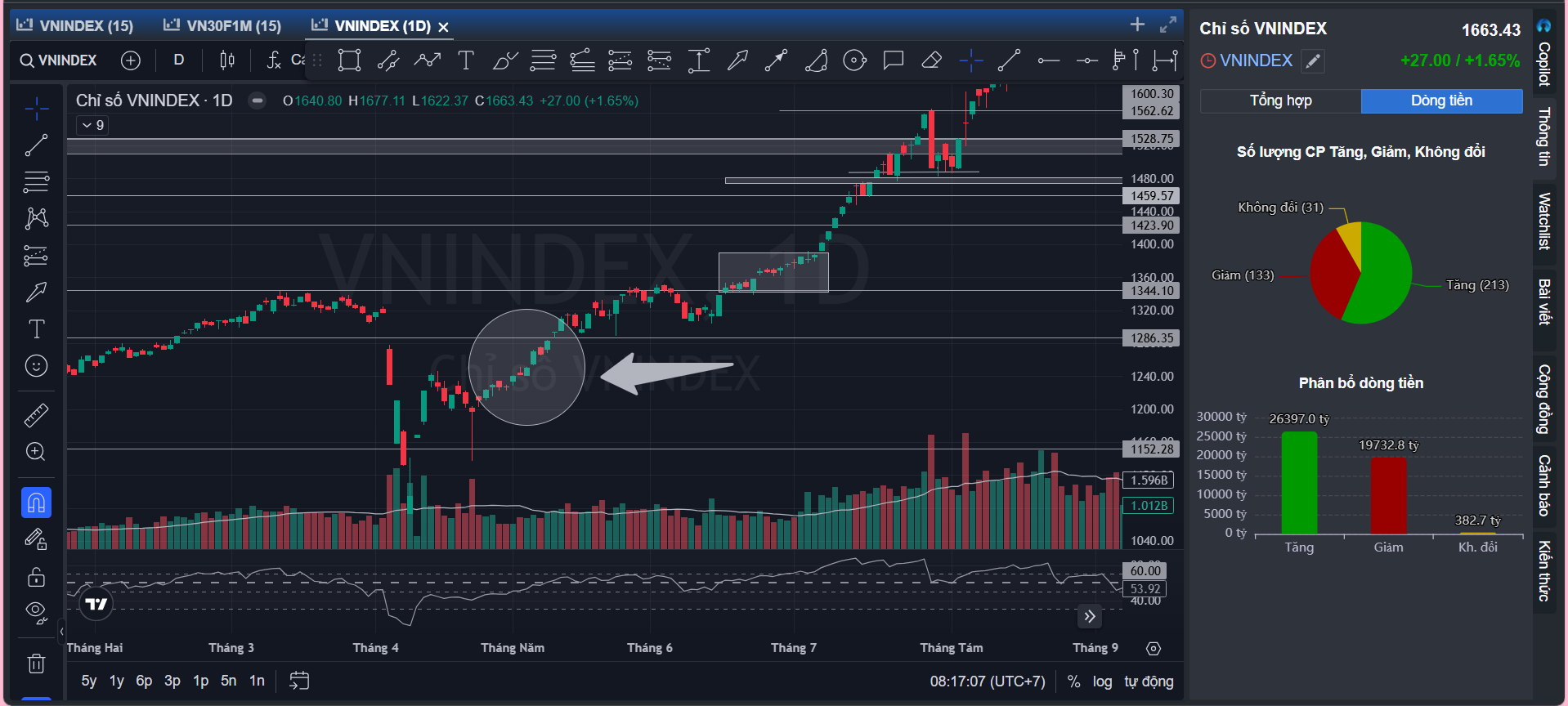Open the candlestick chart style dropdown
The width and height of the screenshot is (1568, 706).
tap(227, 60)
